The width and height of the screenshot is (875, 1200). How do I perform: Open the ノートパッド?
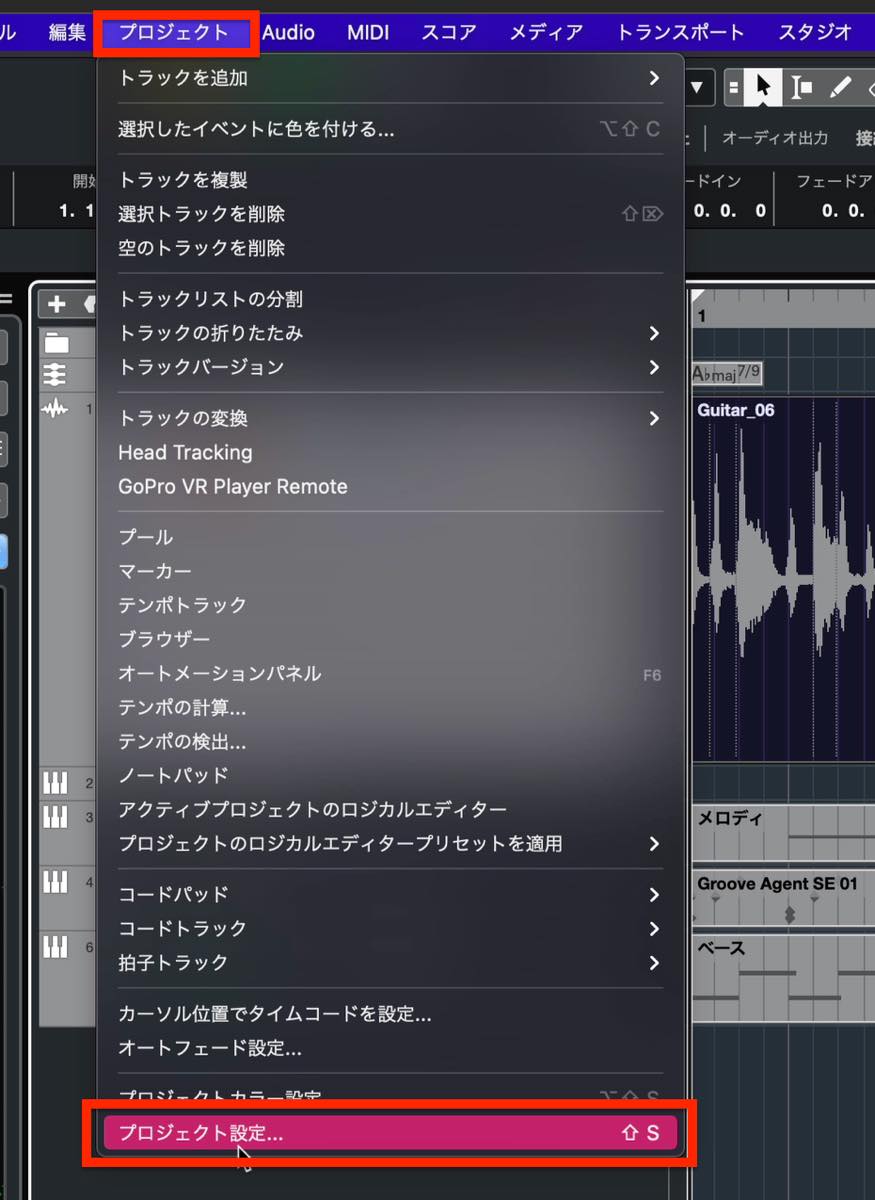(390, 775)
